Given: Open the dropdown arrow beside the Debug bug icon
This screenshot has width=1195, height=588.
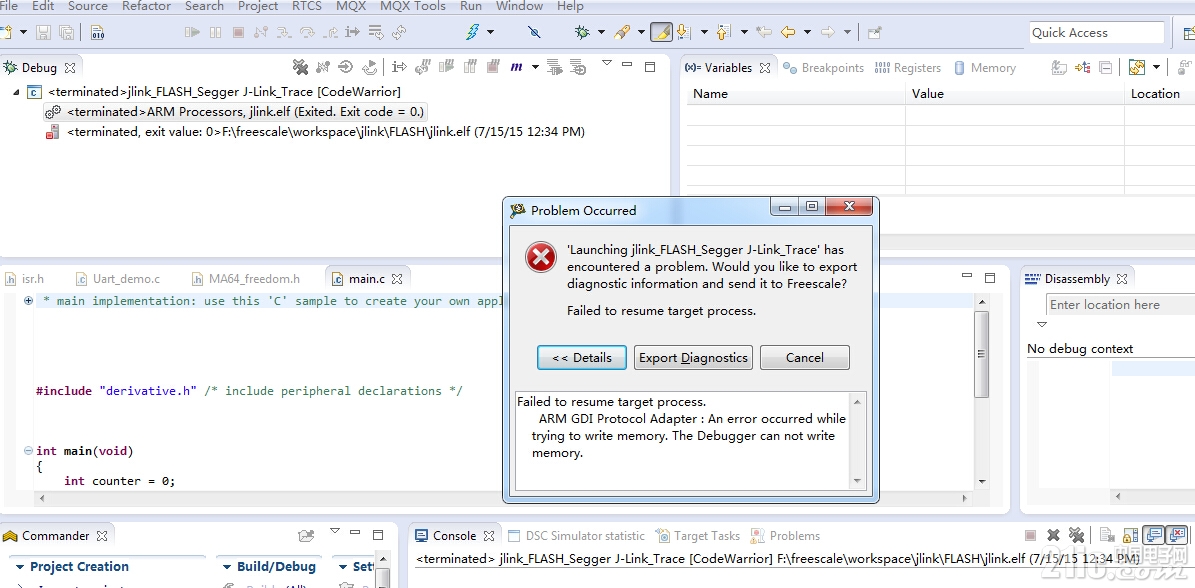Looking at the screenshot, I should 601,33.
